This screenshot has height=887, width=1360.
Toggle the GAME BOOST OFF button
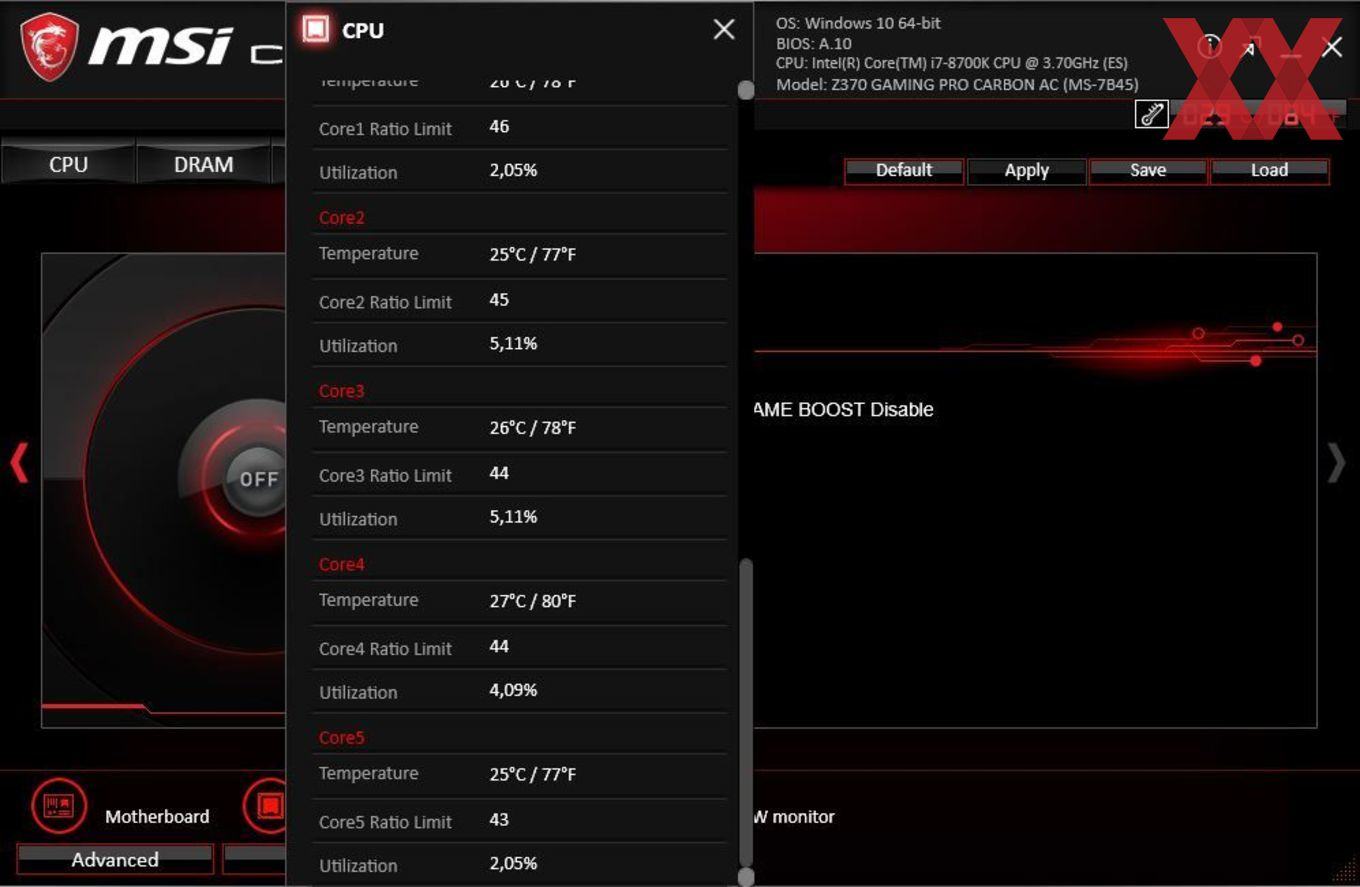(x=257, y=479)
